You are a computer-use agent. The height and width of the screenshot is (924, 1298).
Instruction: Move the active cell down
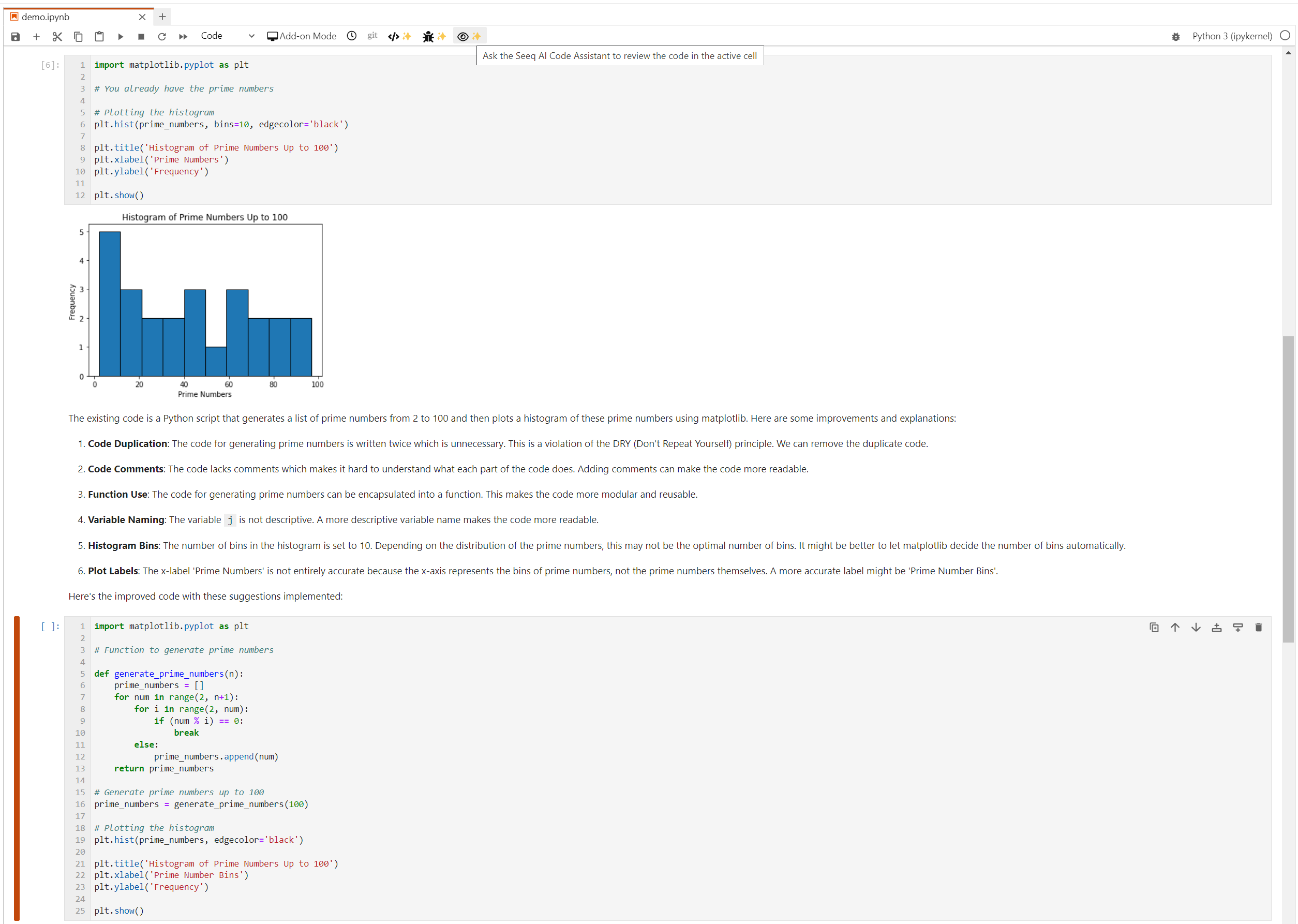tap(1196, 627)
